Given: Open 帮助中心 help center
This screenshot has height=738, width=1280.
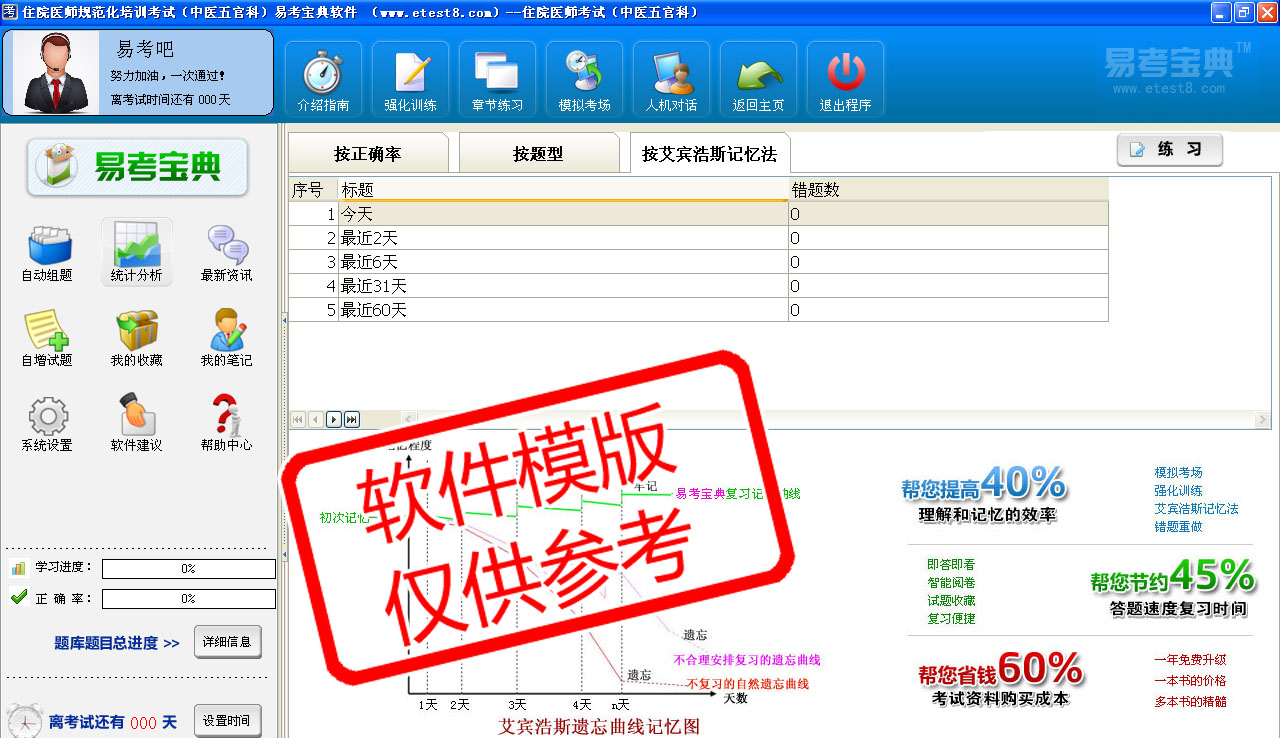Looking at the screenshot, I should (x=226, y=422).
